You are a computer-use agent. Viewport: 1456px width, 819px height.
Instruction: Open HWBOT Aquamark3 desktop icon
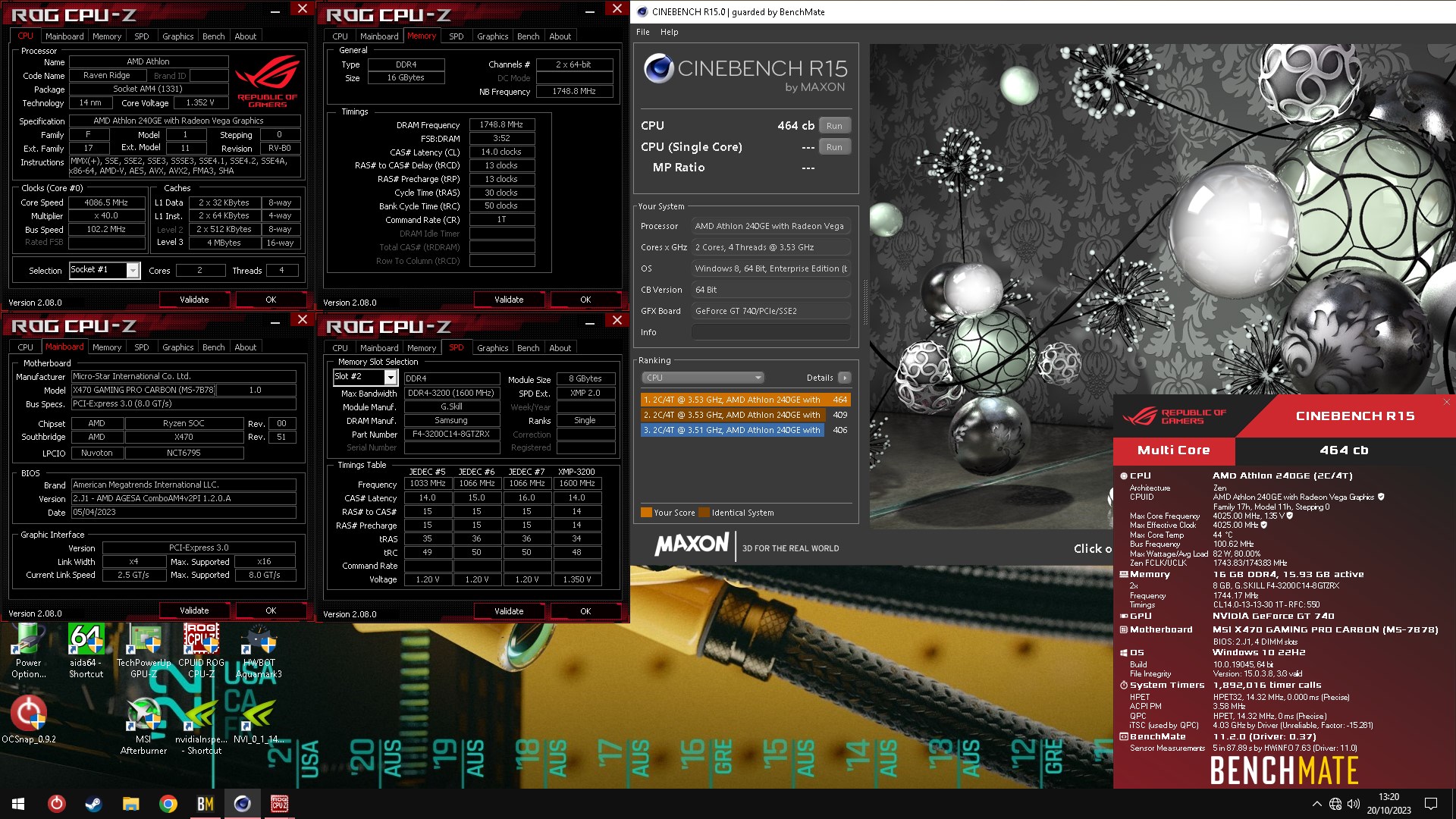pos(259,651)
